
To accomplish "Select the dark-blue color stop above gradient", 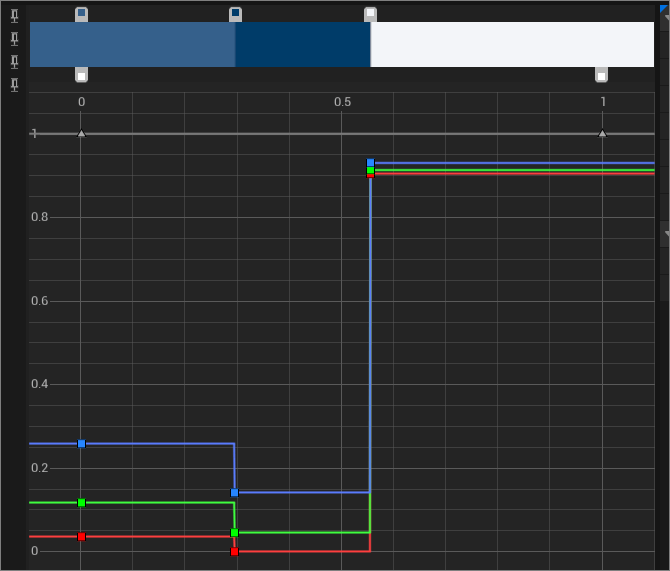I will pyautogui.click(x=235, y=14).
